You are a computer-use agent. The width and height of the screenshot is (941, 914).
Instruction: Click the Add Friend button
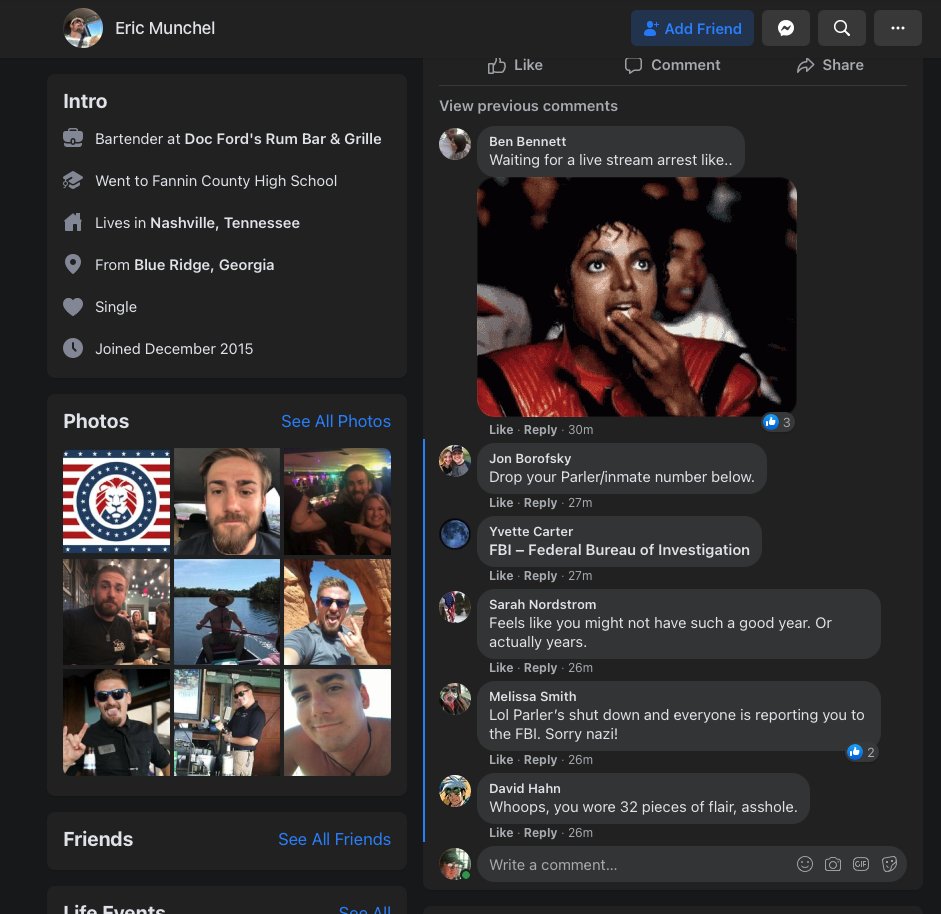click(692, 28)
